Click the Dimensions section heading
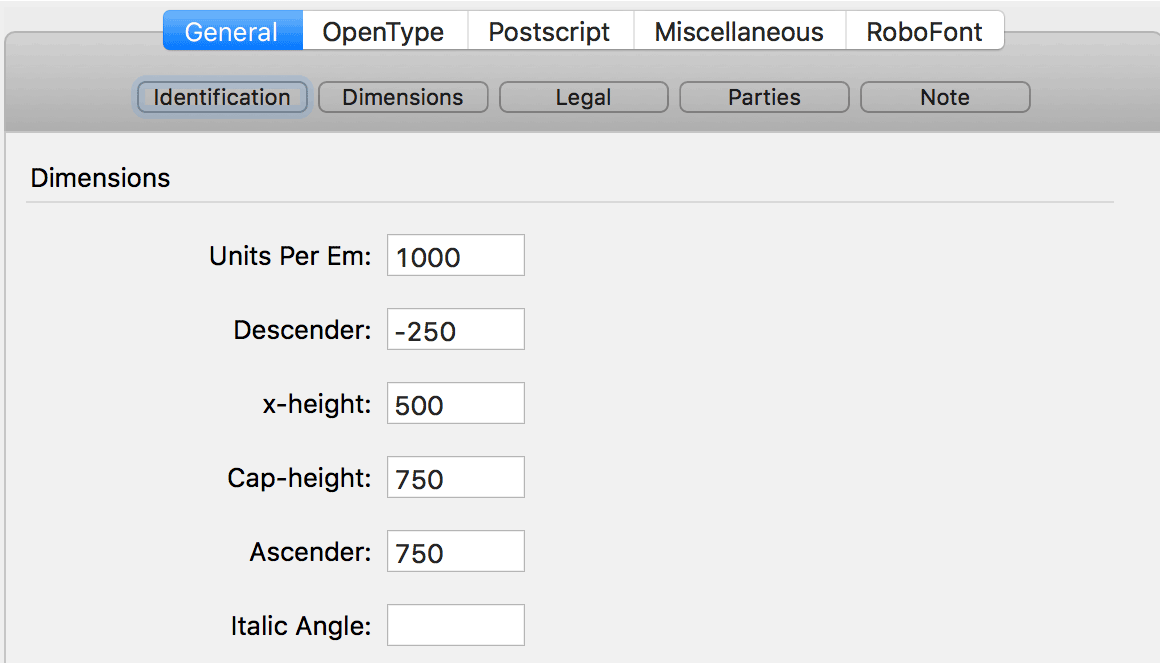Screen dimensions: 1160x664 pos(100,178)
